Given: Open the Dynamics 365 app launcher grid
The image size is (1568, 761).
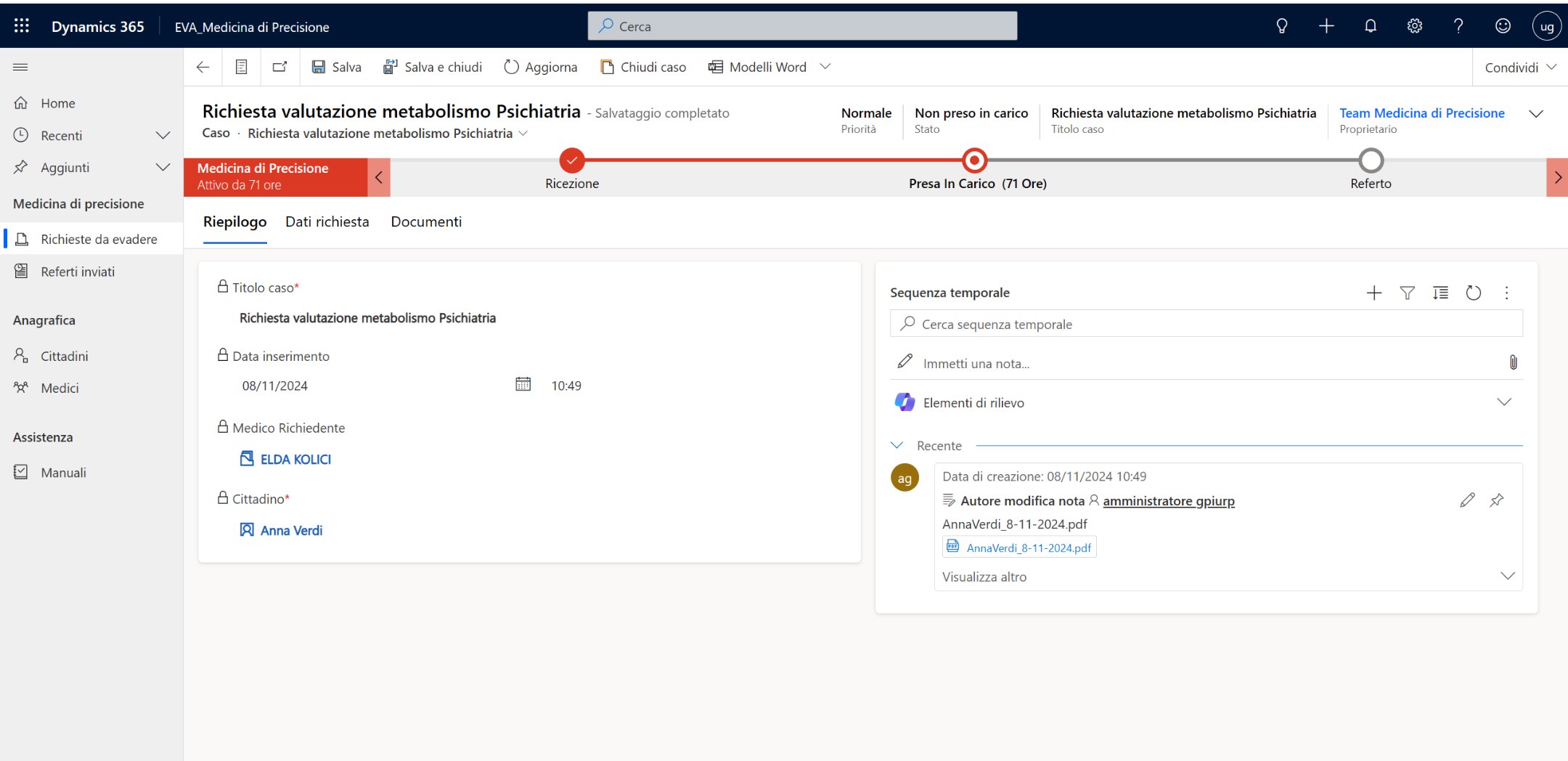Looking at the screenshot, I should tap(22, 26).
